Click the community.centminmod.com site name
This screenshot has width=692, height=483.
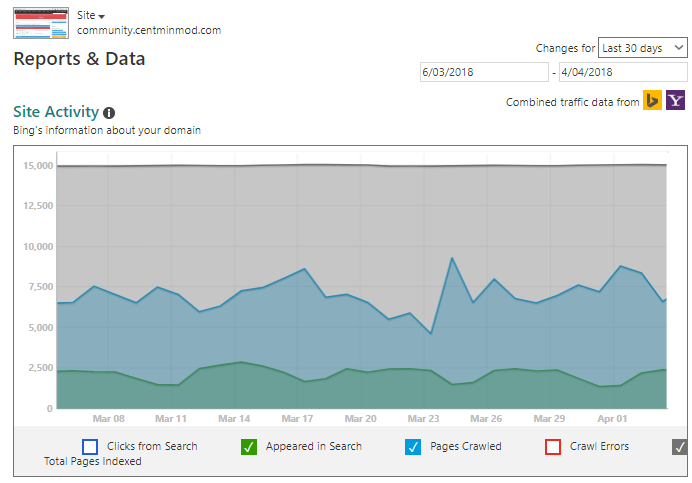149,30
